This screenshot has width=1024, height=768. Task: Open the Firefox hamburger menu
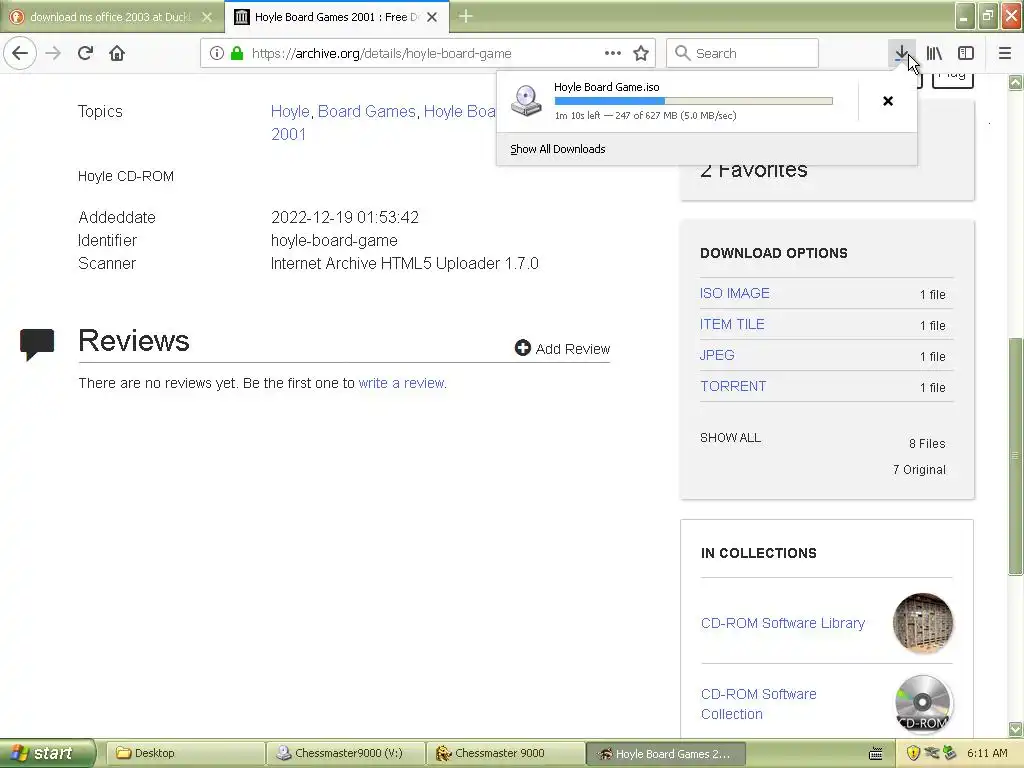pyautogui.click(x=1005, y=53)
